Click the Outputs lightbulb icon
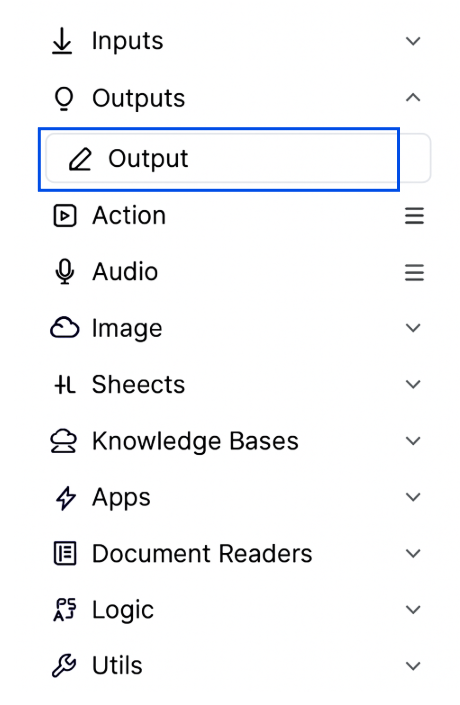 tap(64, 98)
